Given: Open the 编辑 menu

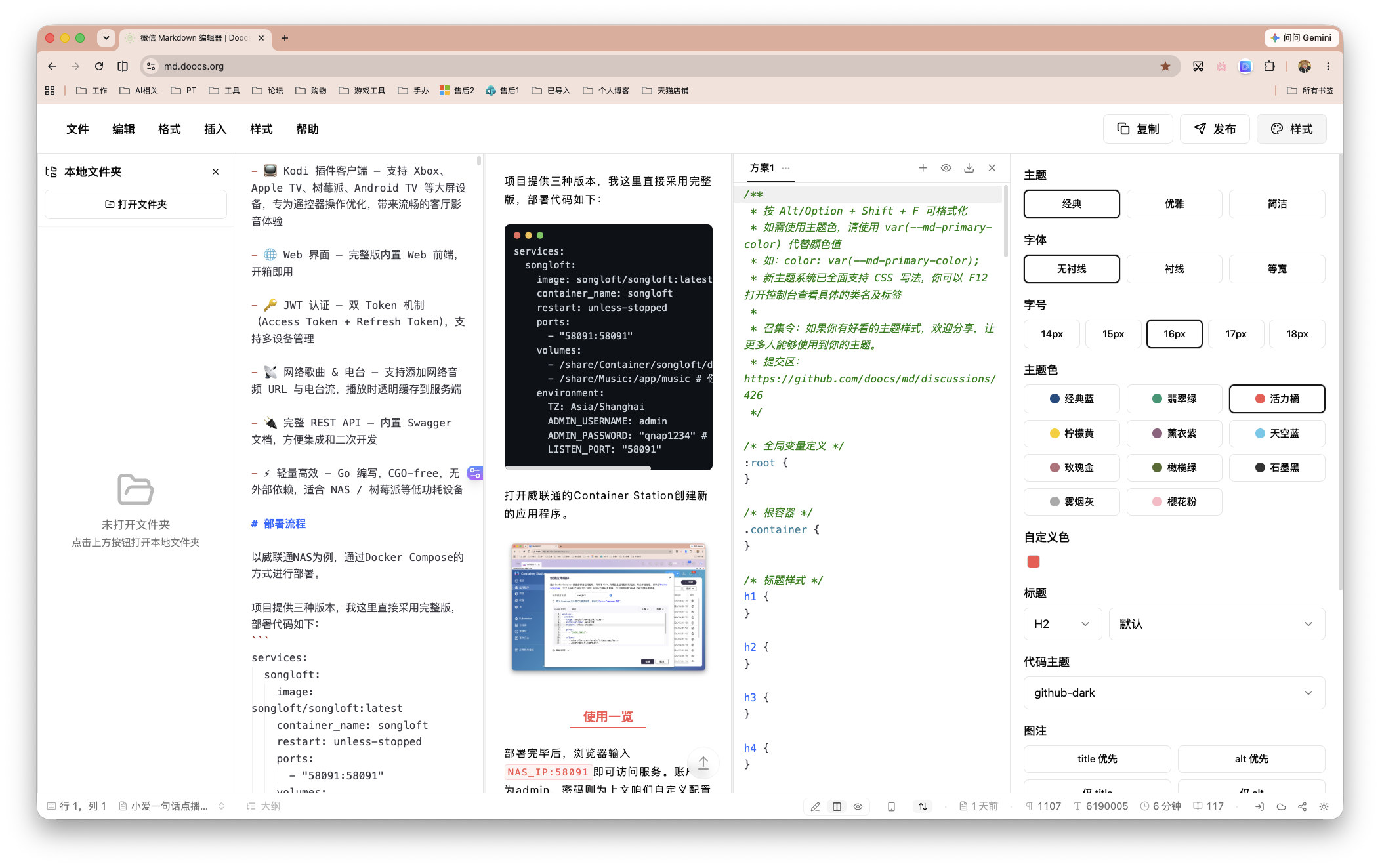Looking at the screenshot, I should click(x=123, y=129).
